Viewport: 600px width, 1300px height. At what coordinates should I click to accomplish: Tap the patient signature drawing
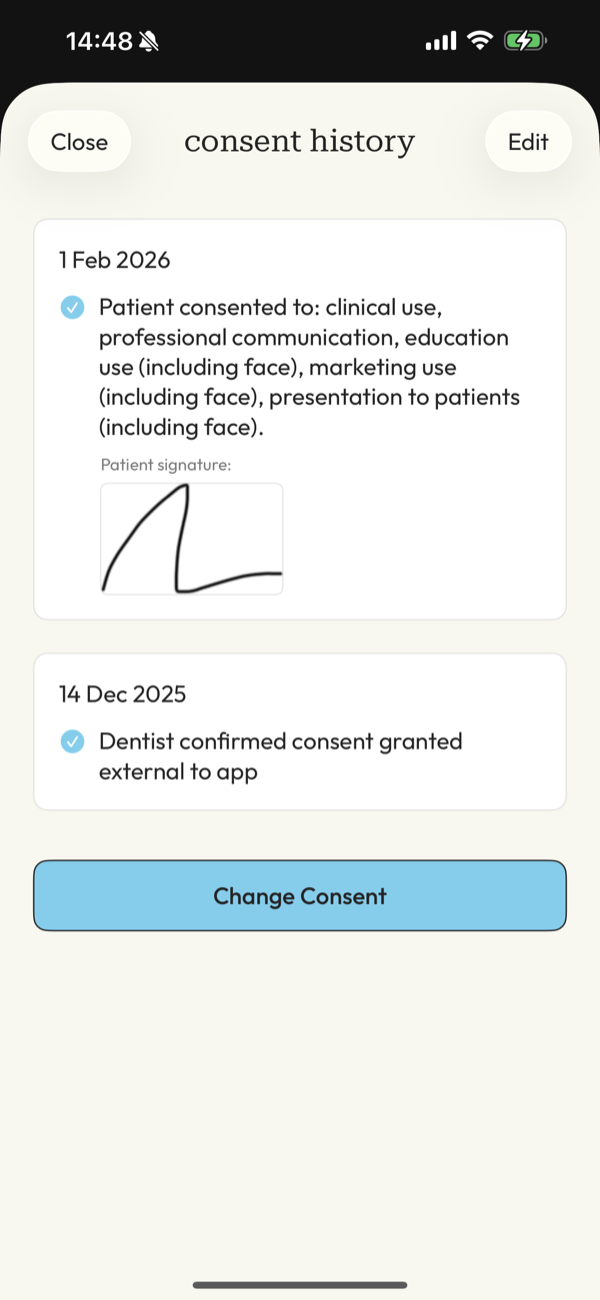(x=191, y=538)
